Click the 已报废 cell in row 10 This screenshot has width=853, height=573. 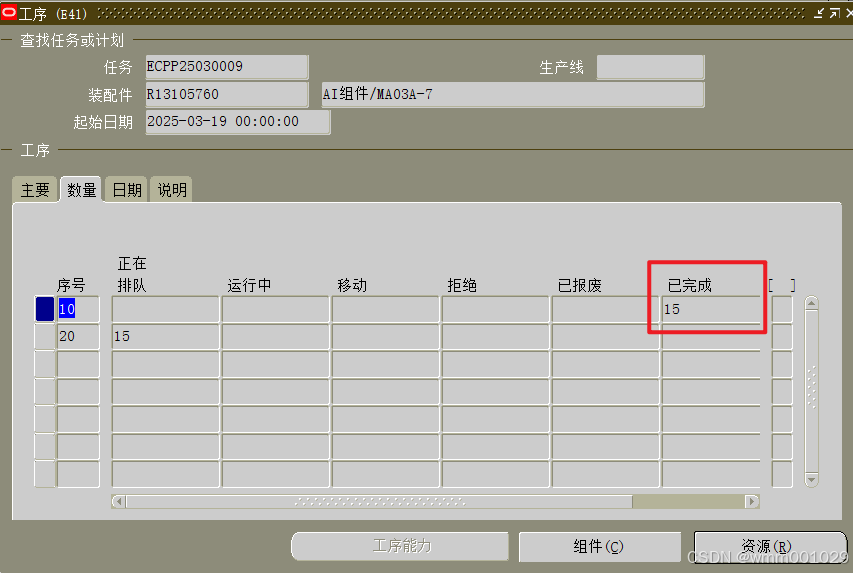pos(605,309)
